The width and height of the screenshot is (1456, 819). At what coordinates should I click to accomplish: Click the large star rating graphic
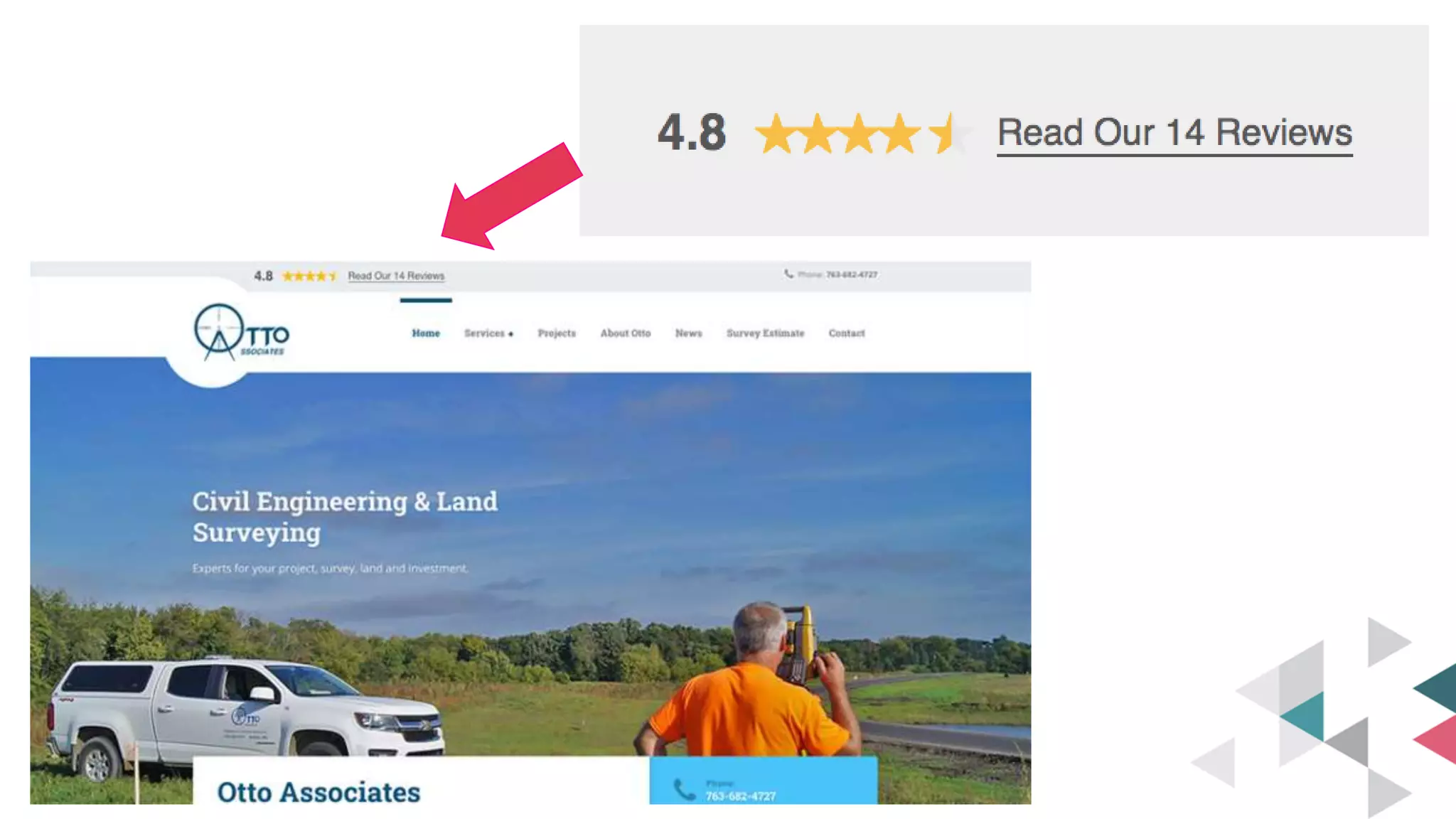863,134
